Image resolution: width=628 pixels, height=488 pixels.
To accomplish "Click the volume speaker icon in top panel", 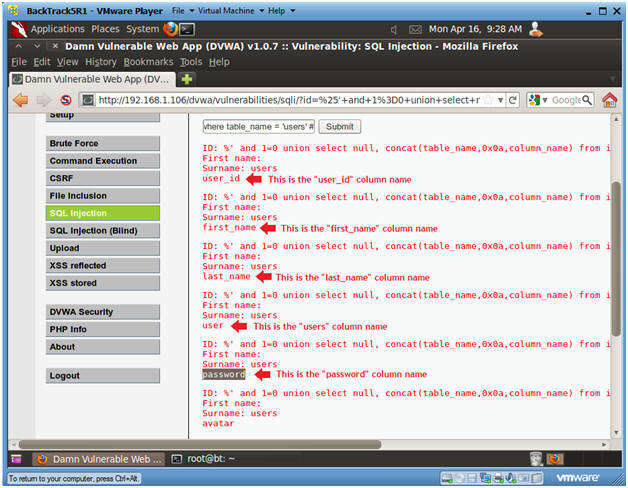I will click(x=394, y=30).
